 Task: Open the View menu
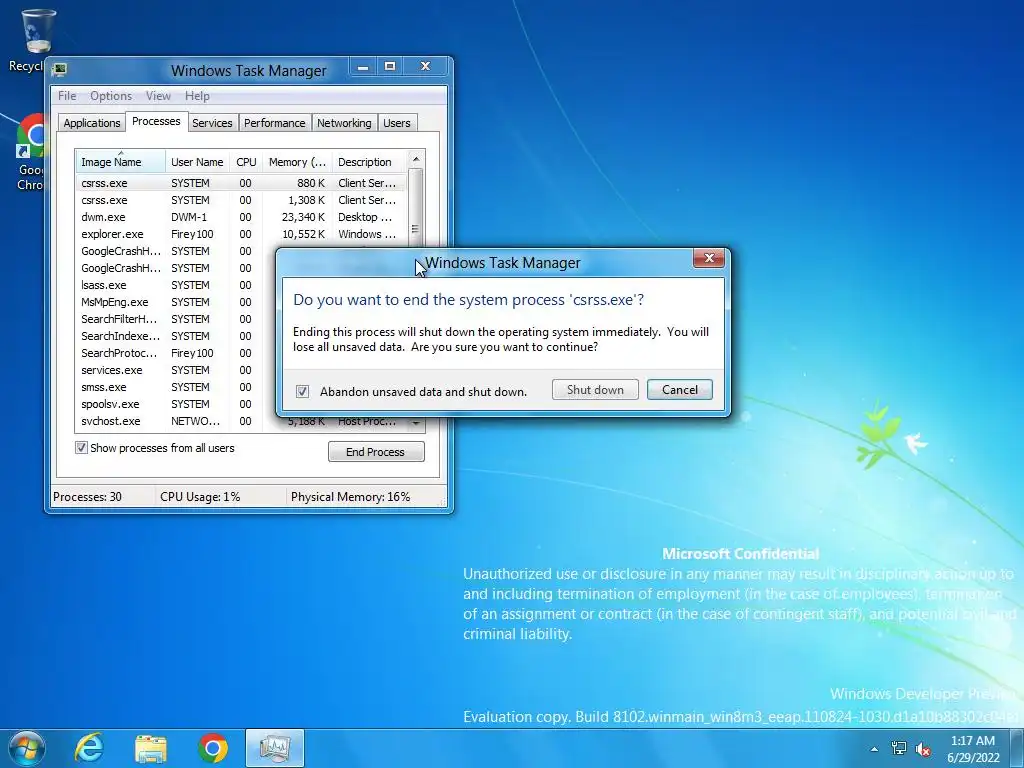(158, 96)
